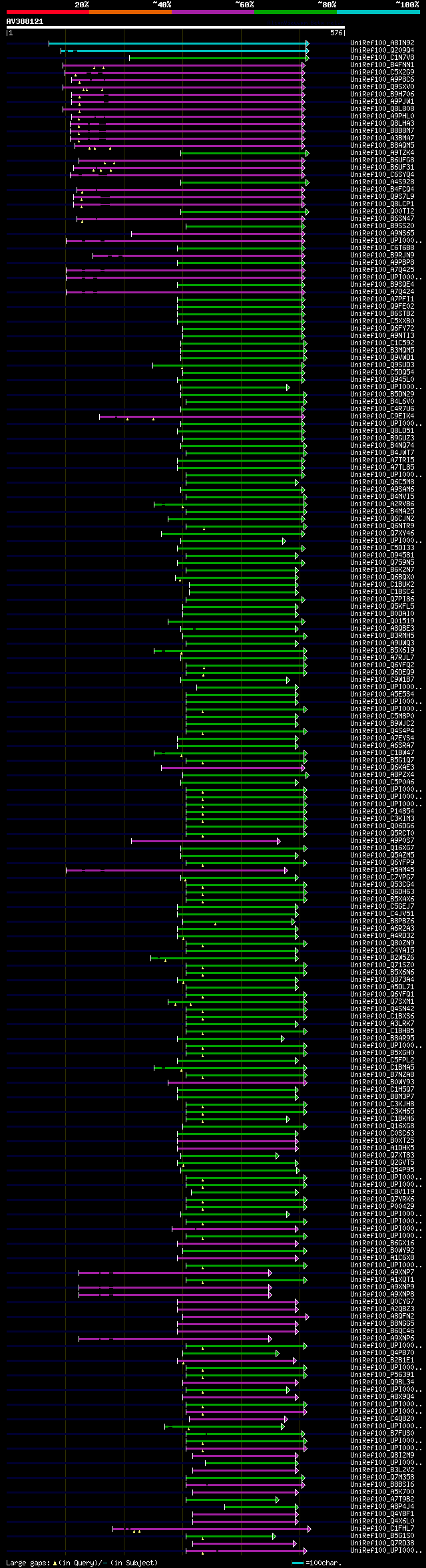Click the UniRef100_Q9SUD3 label

pyautogui.click(x=382, y=365)
